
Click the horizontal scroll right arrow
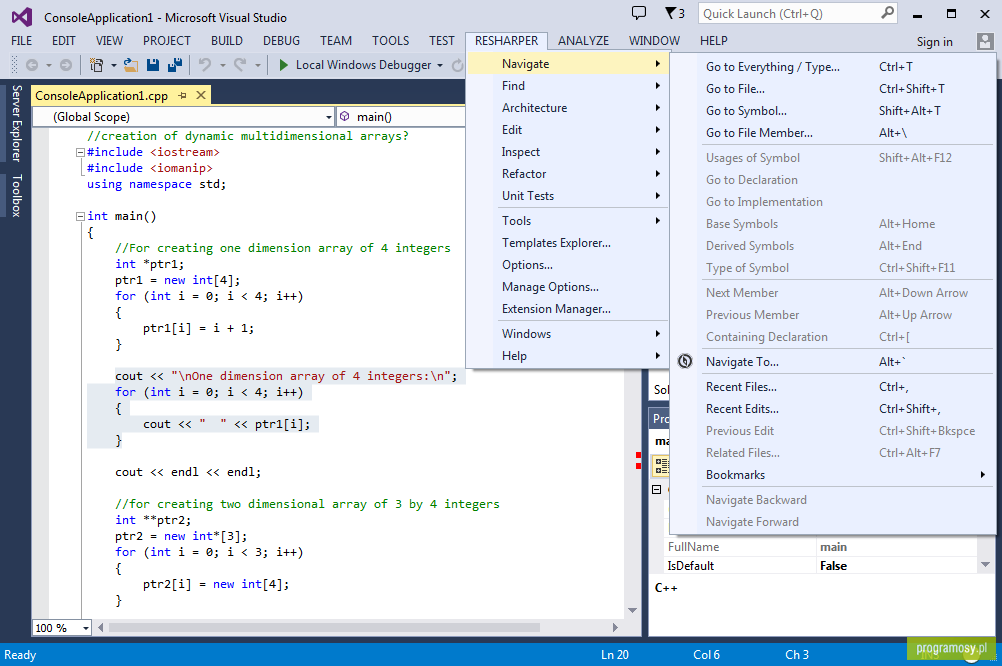point(615,628)
